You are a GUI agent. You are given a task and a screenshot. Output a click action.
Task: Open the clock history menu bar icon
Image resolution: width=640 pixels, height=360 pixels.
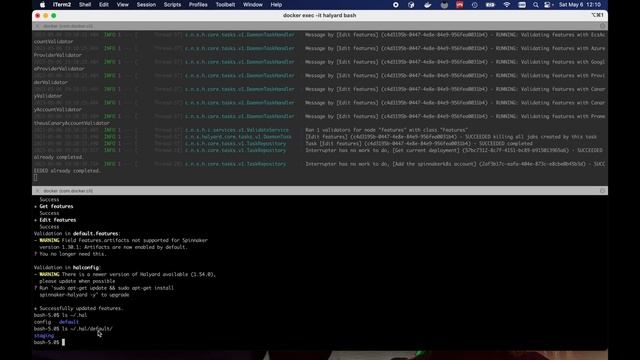(x=474, y=5)
